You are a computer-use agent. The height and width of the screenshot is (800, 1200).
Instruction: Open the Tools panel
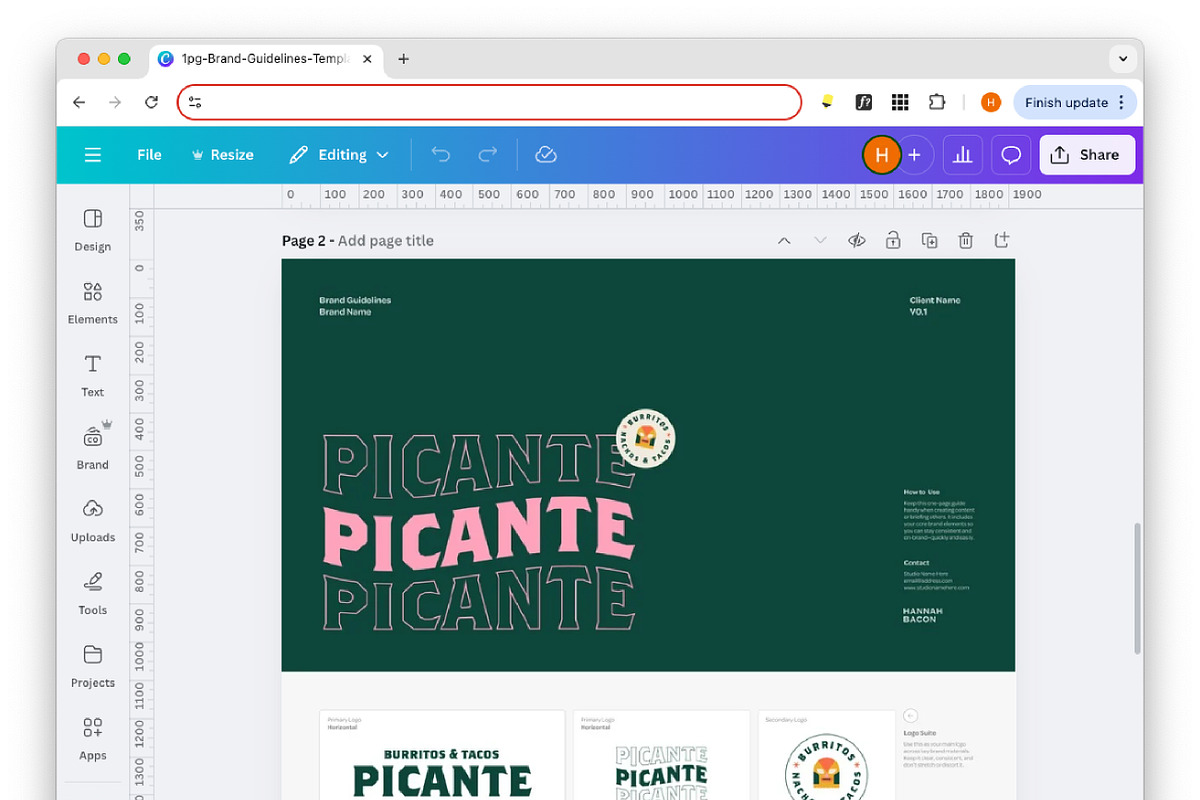[93, 594]
